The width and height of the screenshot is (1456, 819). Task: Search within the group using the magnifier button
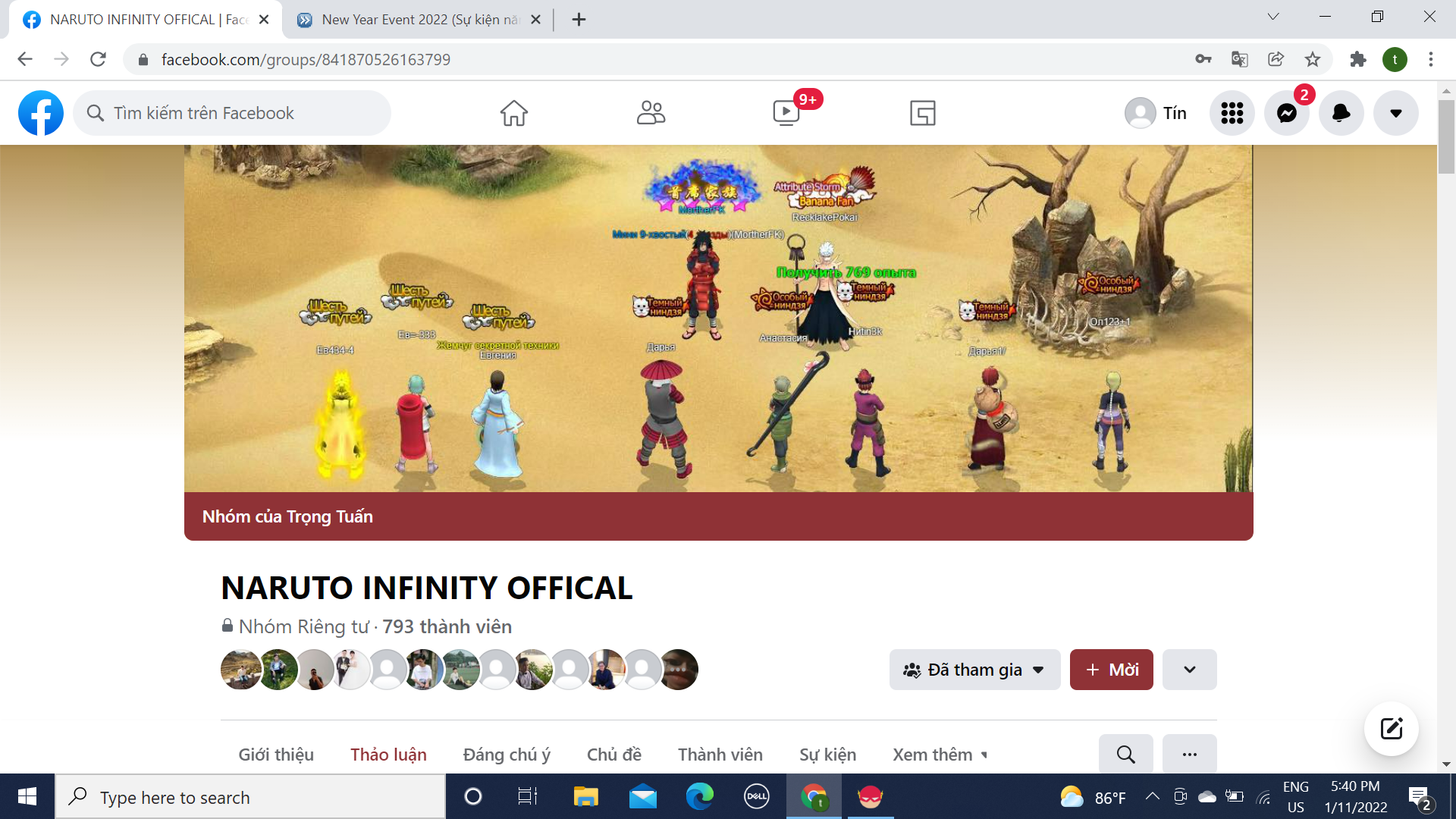click(1126, 755)
